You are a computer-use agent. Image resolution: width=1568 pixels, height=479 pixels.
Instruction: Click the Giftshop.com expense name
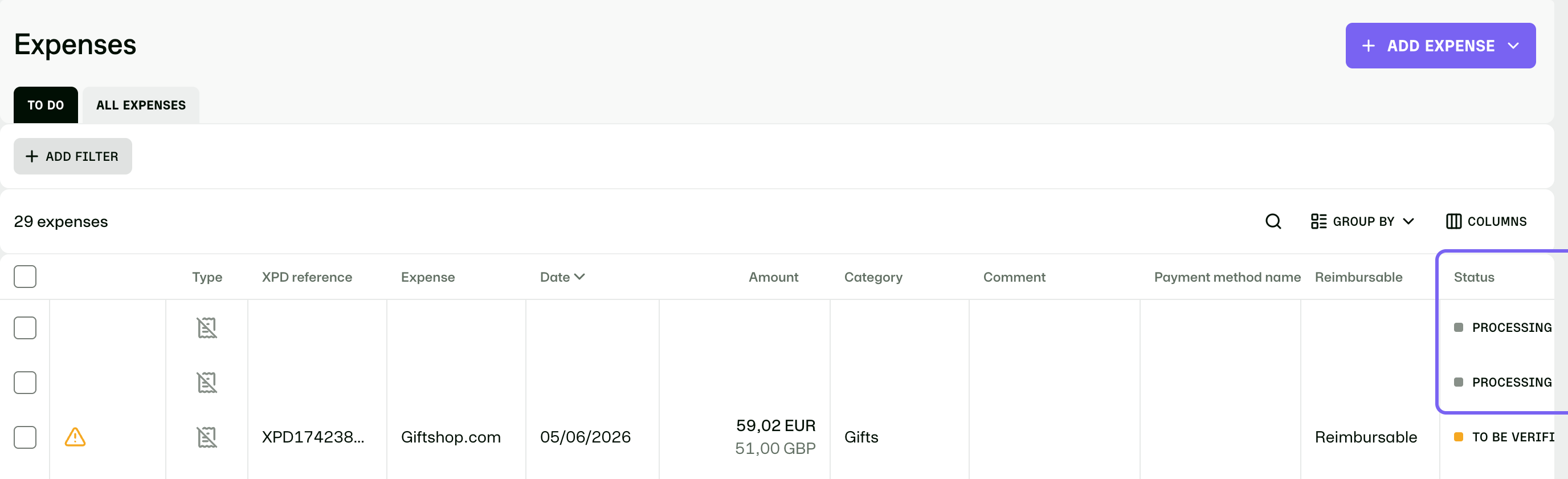tap(451, 437)
